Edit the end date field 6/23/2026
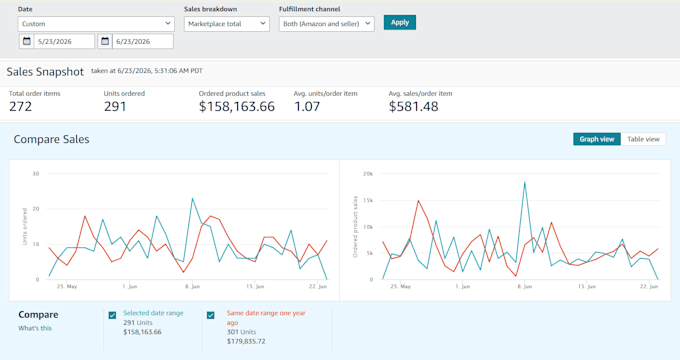This screenshot has width=680, height=360. [143, 41]
